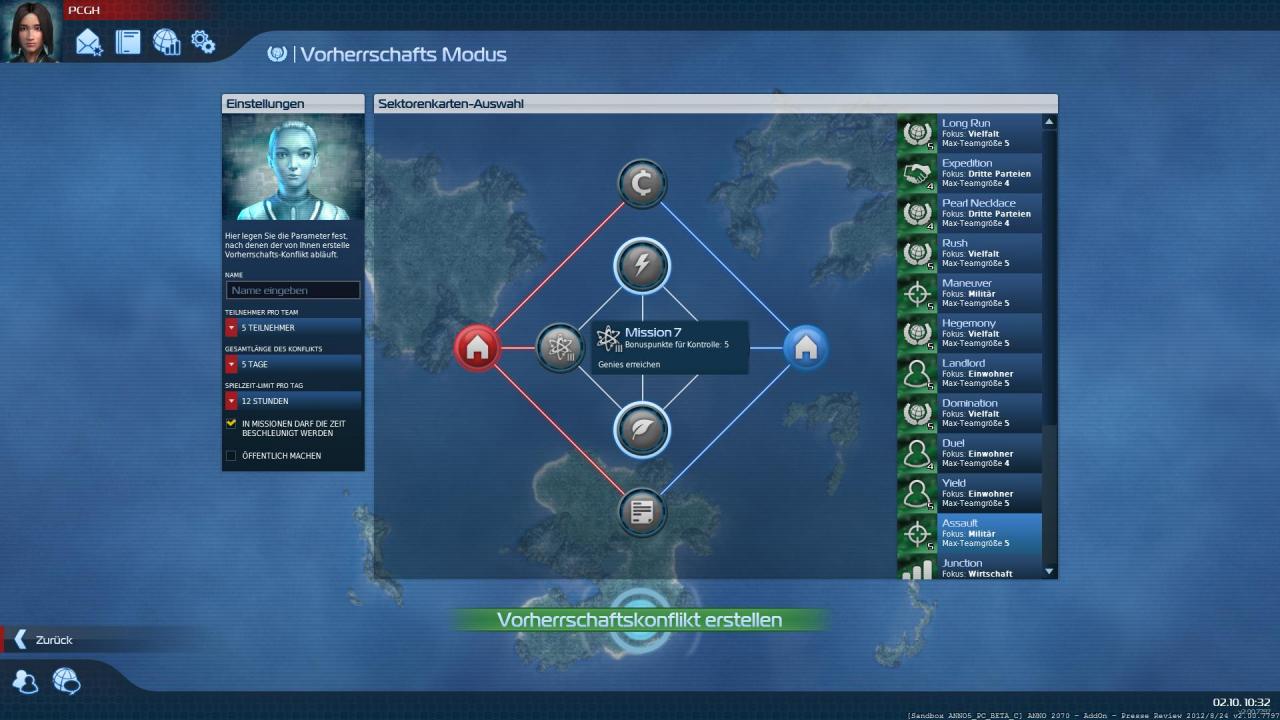This screenshot has height=720, width=1280.
Task: Click the PCGH player avatar portrait
Action: 32,32
